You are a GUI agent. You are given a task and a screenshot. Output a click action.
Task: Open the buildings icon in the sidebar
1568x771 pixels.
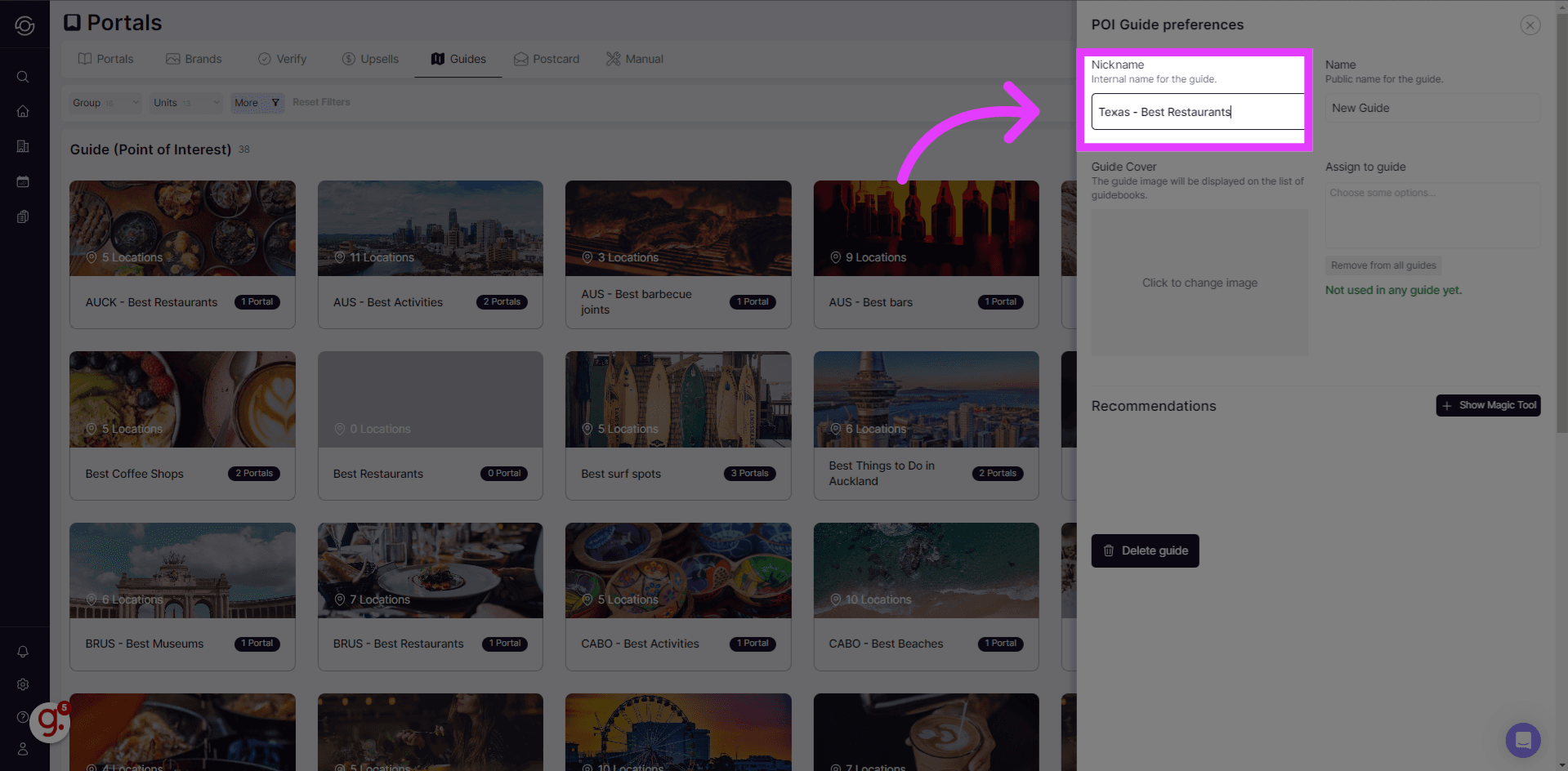(23, 146)
